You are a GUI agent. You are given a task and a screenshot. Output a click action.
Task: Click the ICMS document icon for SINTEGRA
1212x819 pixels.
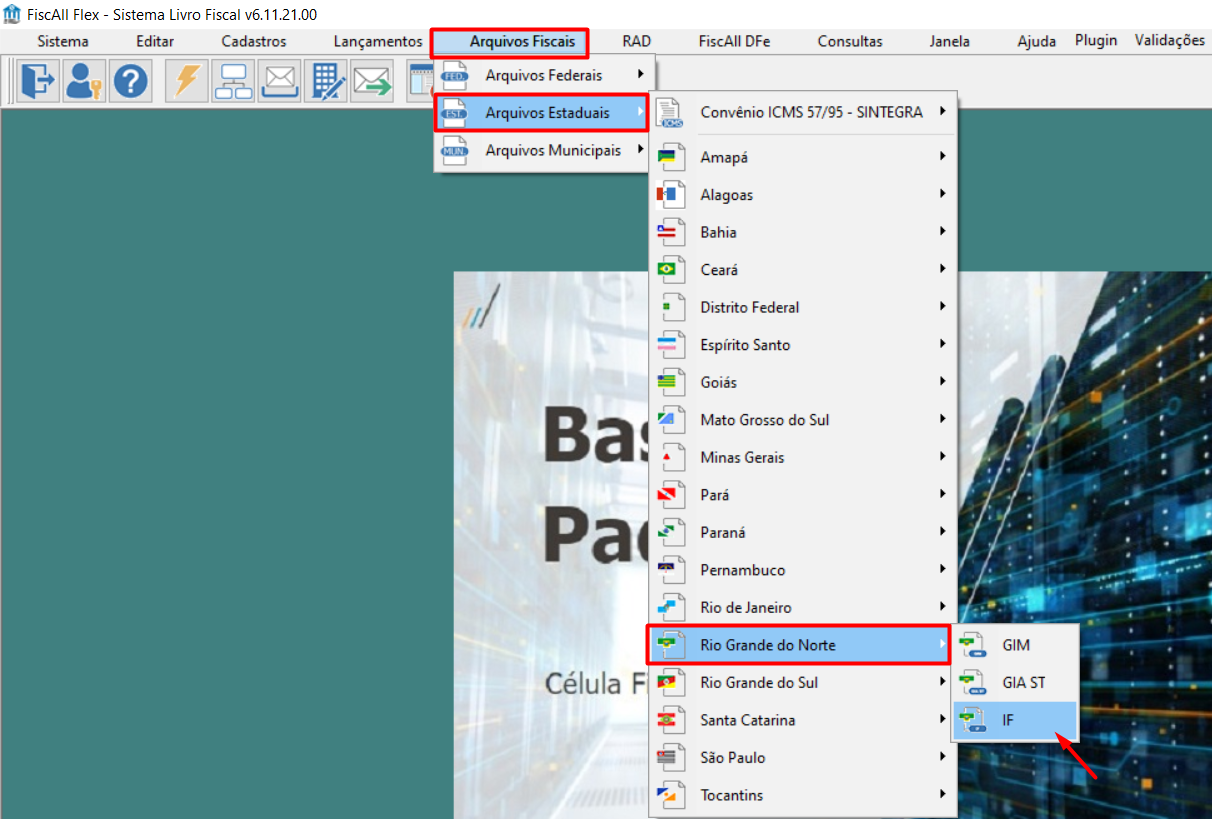point(670,113)
